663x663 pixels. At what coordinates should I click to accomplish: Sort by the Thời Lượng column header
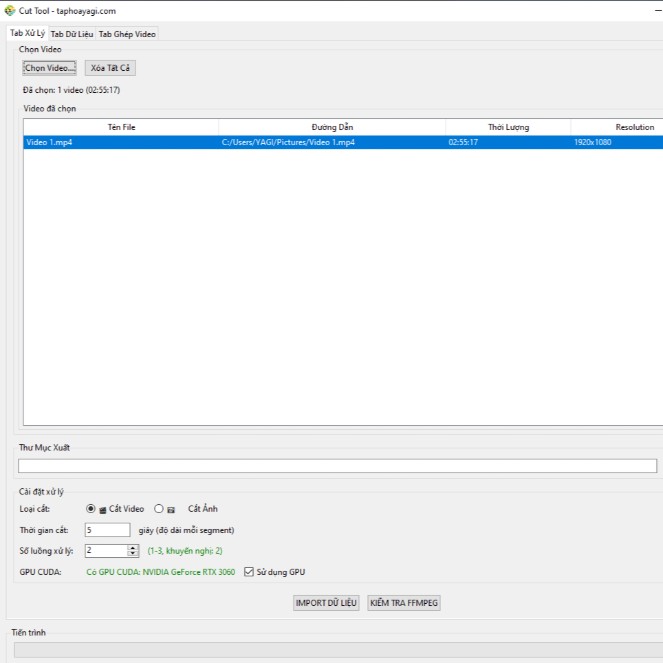pyautogui.click(x=508, y=127)
